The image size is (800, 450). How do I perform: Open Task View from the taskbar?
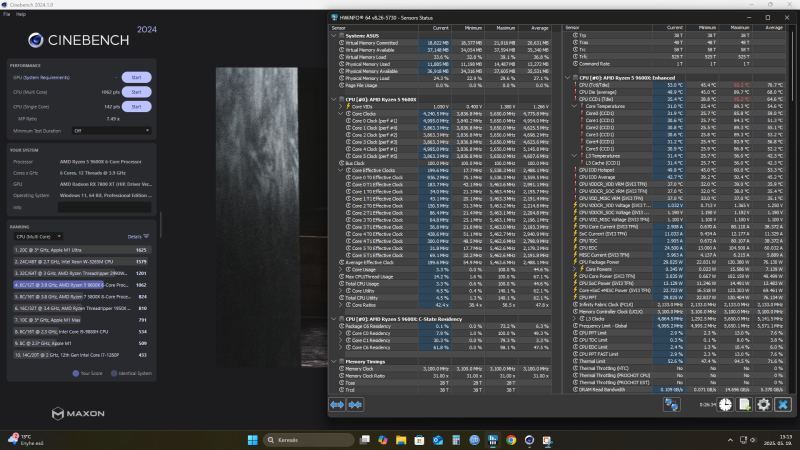pos(364,440)
